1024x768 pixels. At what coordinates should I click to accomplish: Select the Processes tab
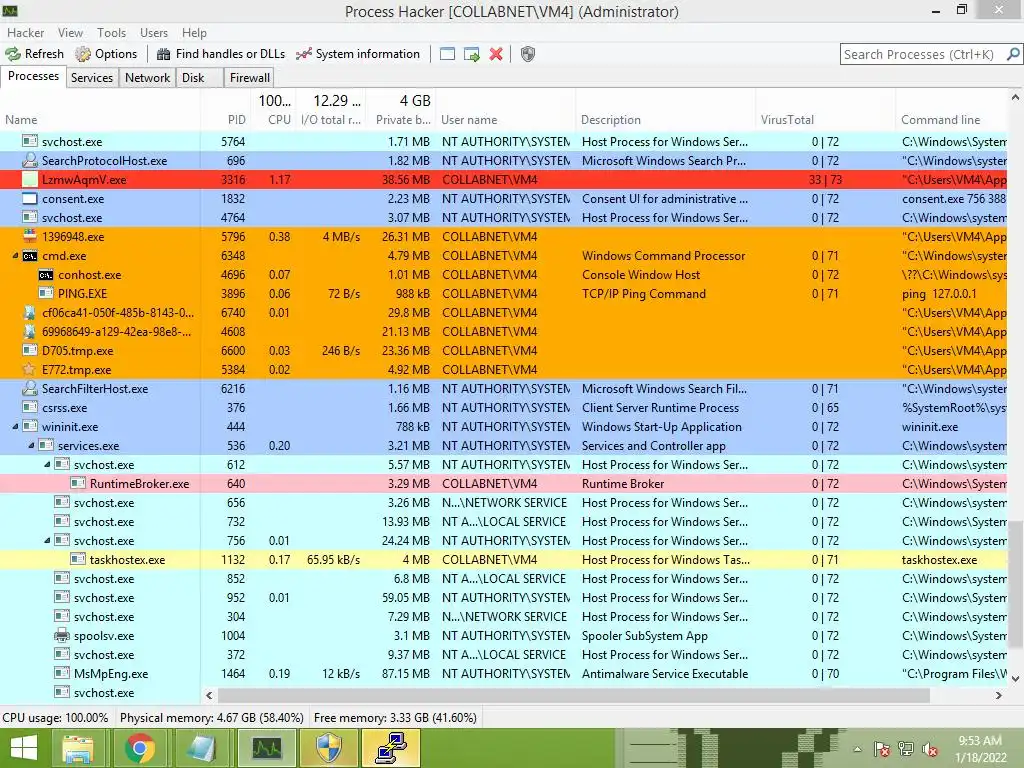coord(33,76)
